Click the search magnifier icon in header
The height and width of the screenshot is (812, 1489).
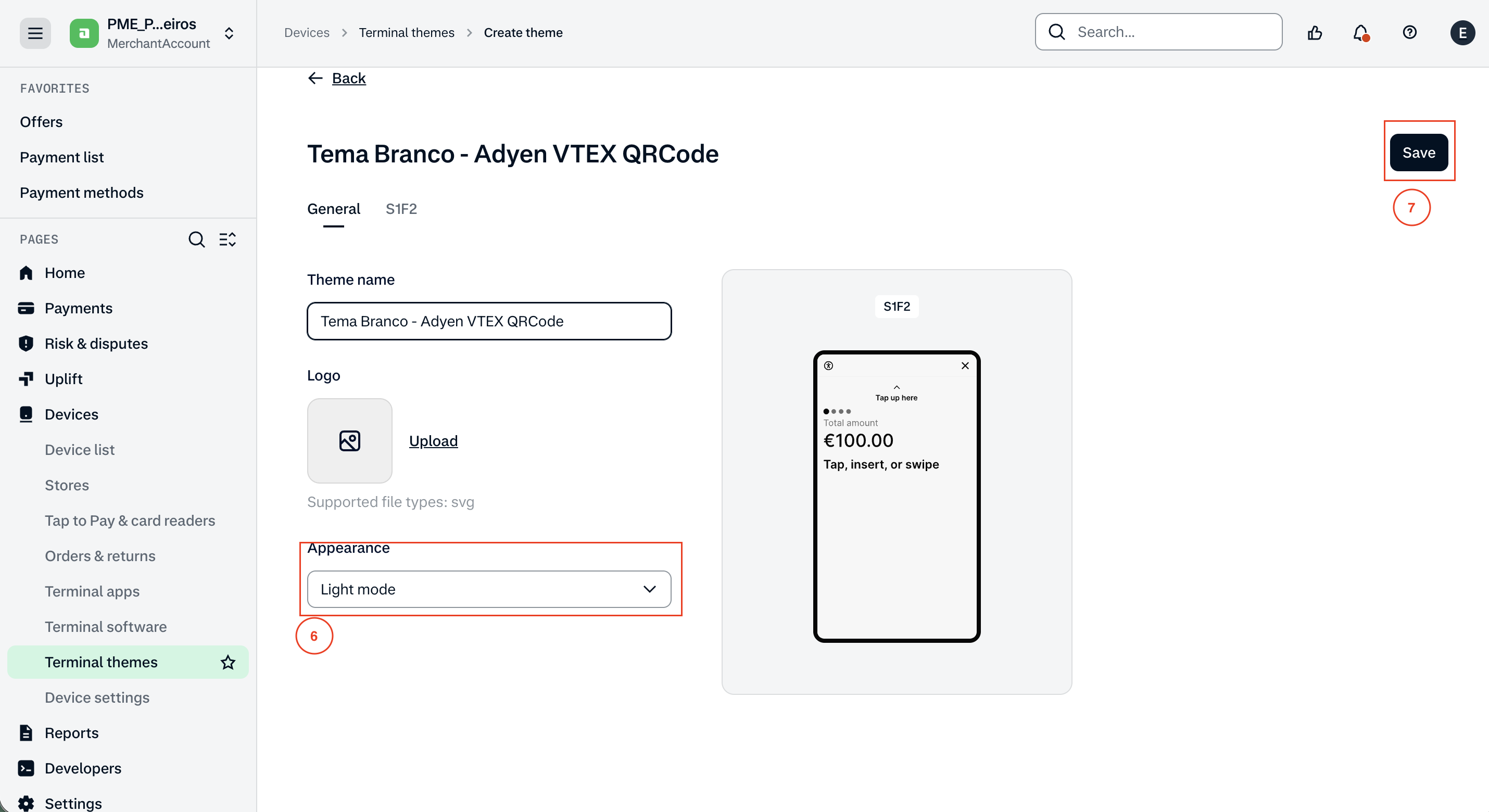tap(1057, 32)
